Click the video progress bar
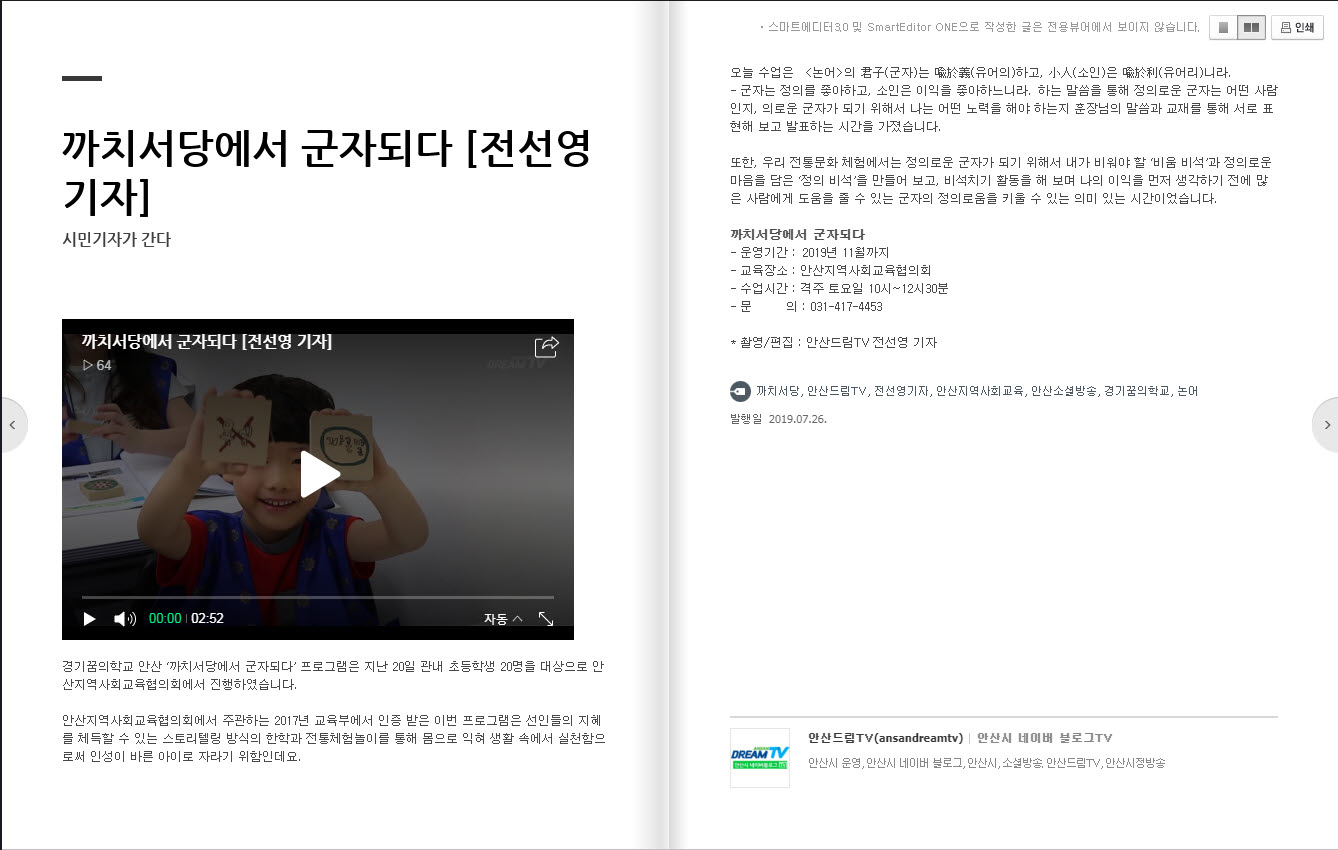 point(318,597)
